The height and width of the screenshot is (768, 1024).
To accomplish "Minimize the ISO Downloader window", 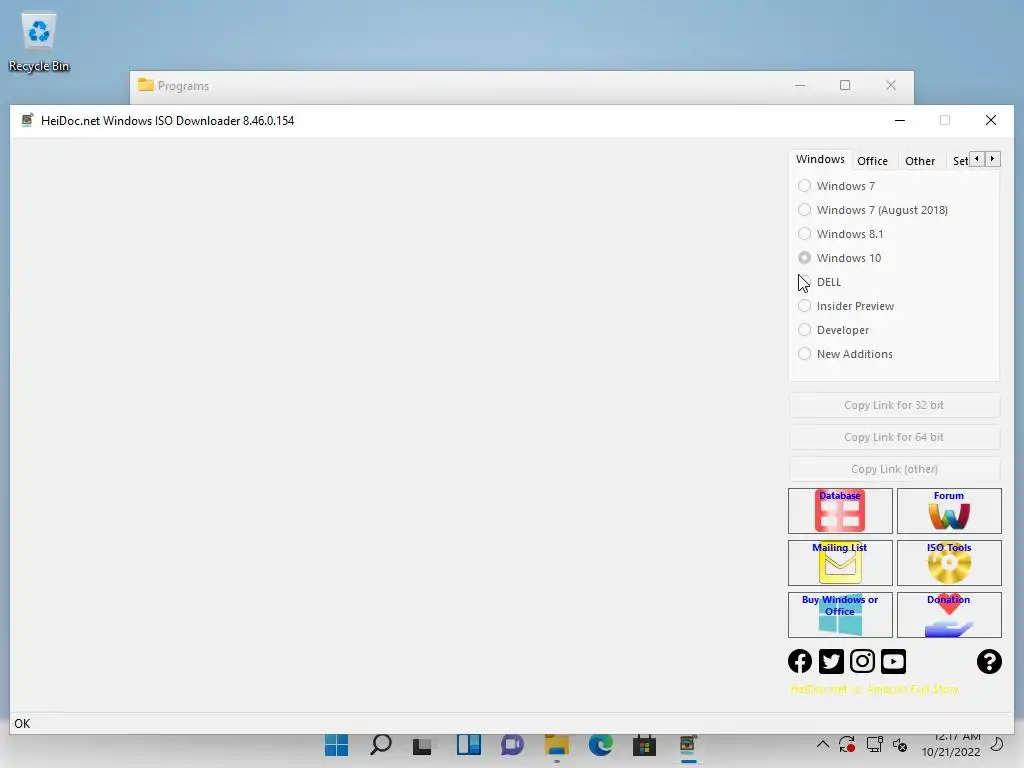I will (899, 120).
